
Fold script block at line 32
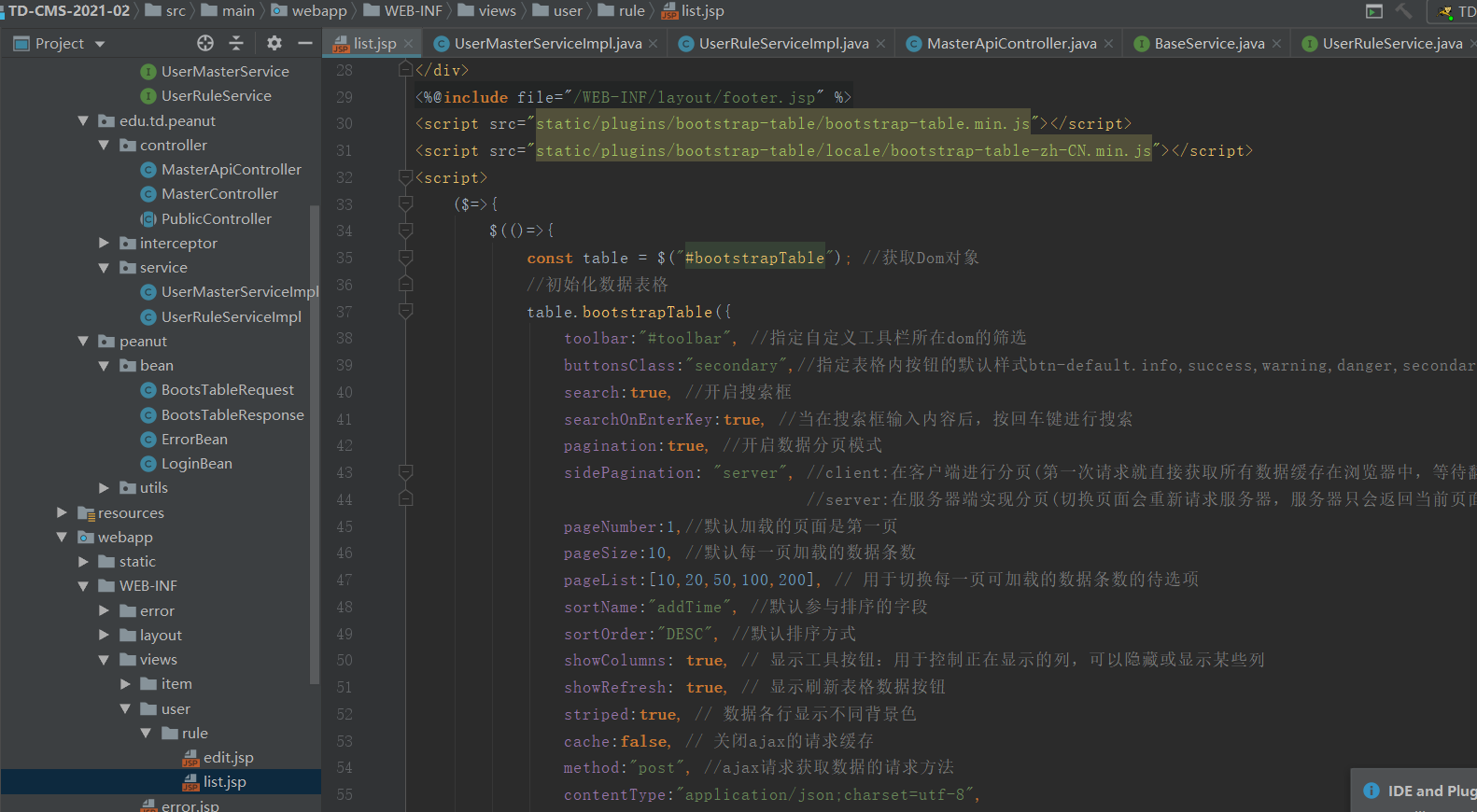click(x=405, y=176)
